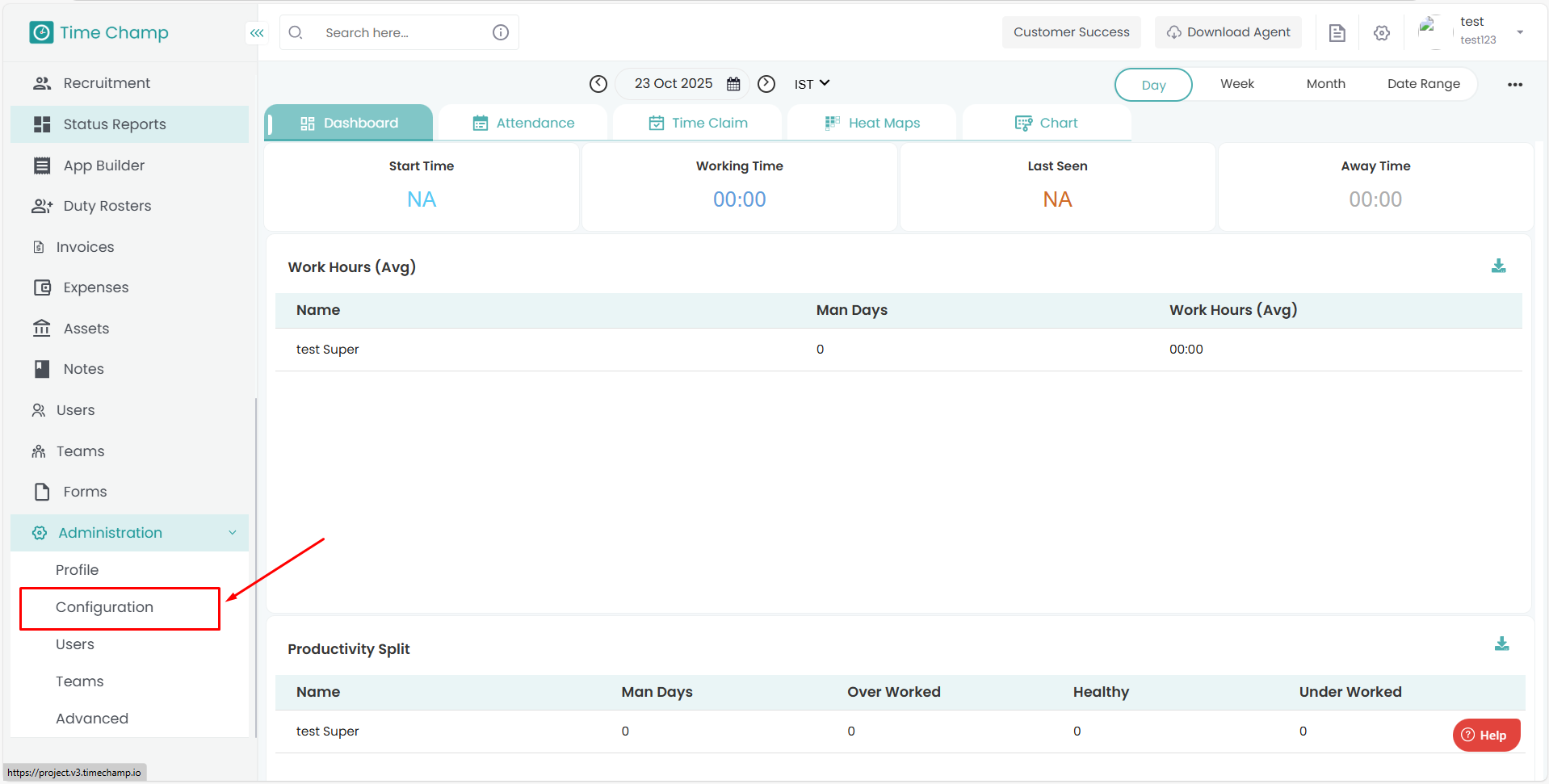Open the calendar date picker icon
Screen dimensions: 1549x784
pyautogui.click(x=733, y=84)
